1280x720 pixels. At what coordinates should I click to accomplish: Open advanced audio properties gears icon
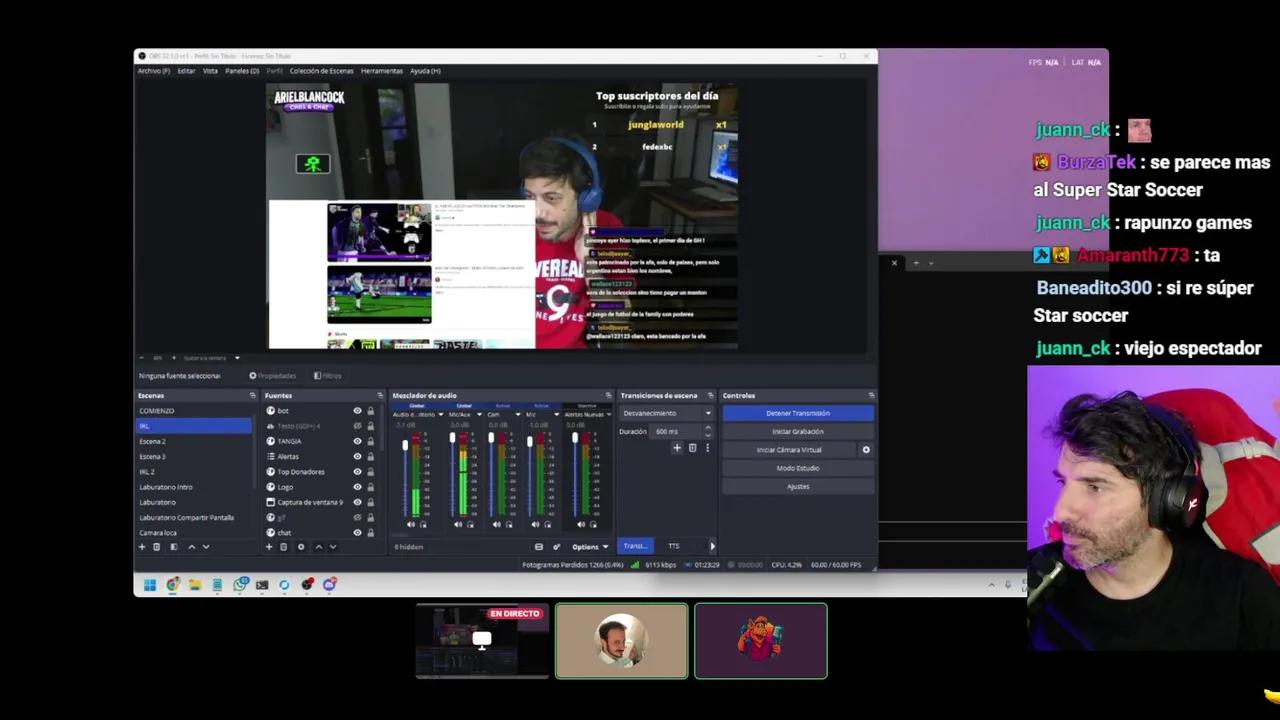(556, 547)
